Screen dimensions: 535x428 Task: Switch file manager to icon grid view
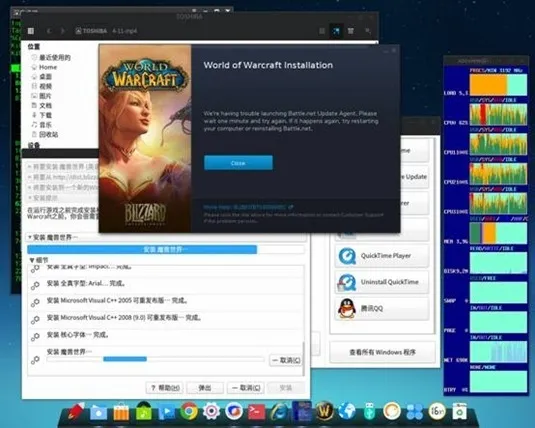point(322,31)
